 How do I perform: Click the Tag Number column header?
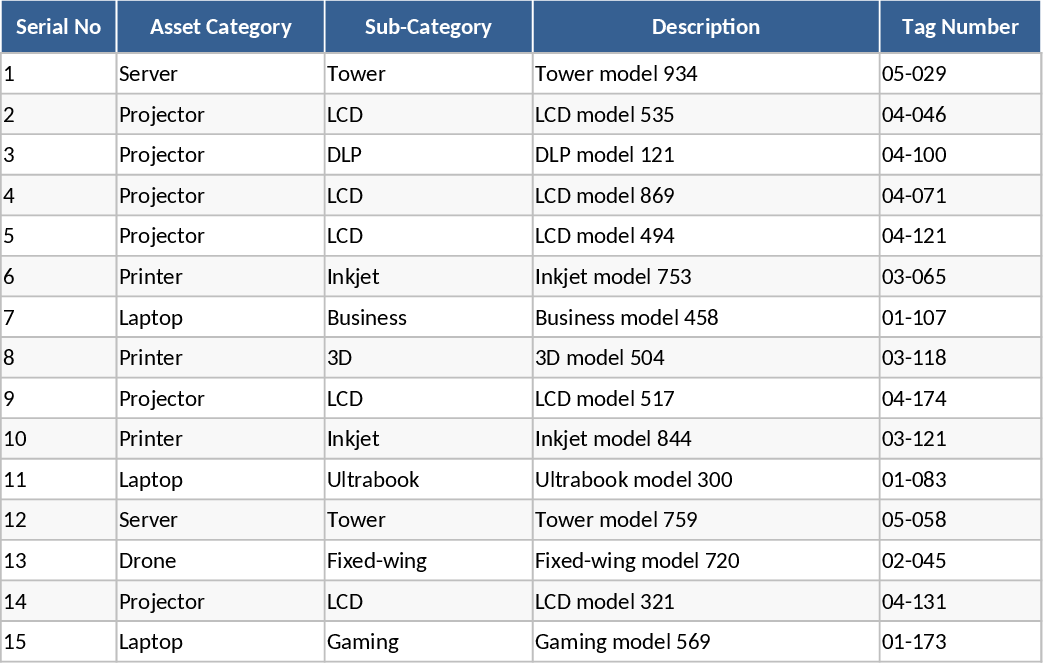(x=960, y=27)
